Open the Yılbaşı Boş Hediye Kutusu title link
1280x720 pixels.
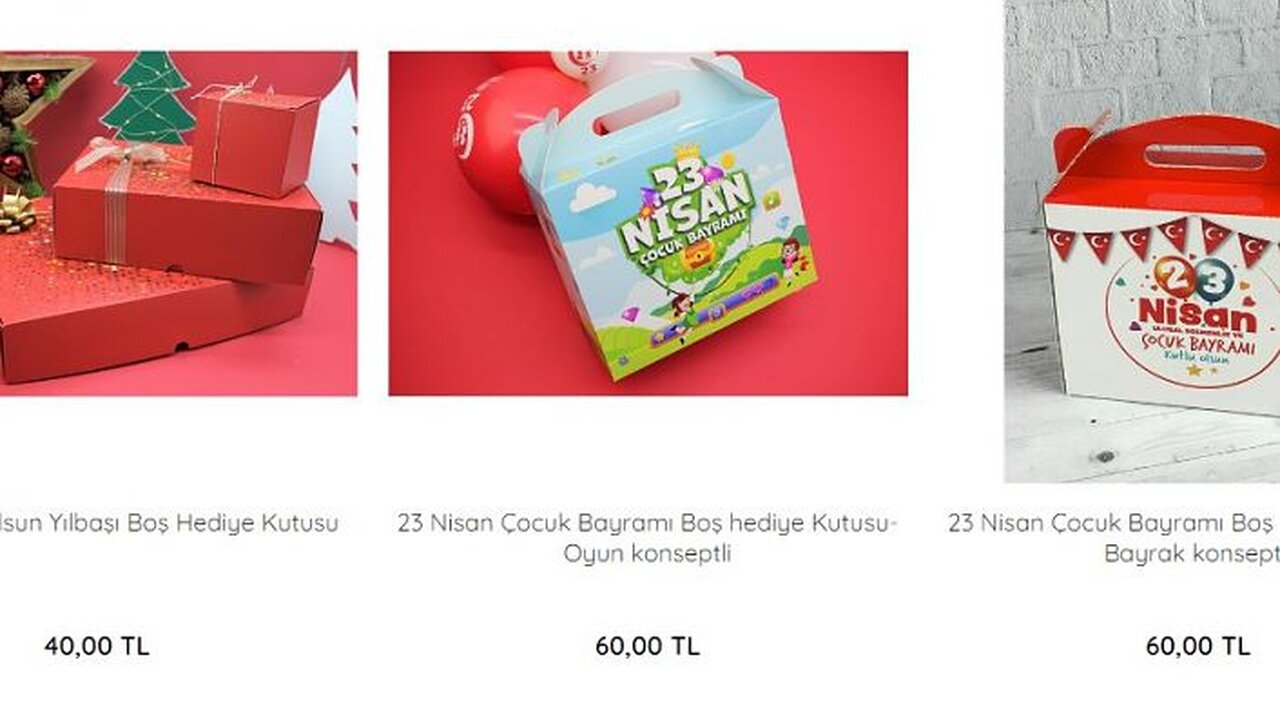click(169, 523)
